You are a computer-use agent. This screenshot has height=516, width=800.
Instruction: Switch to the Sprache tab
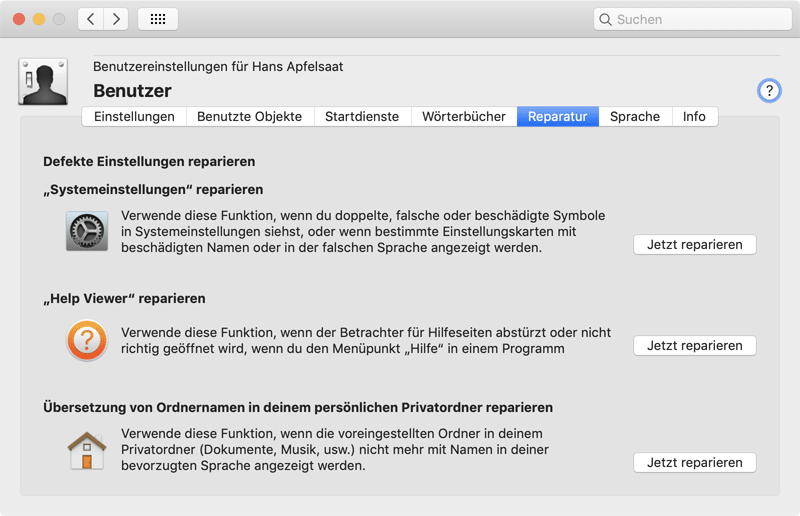pos(635,116)
